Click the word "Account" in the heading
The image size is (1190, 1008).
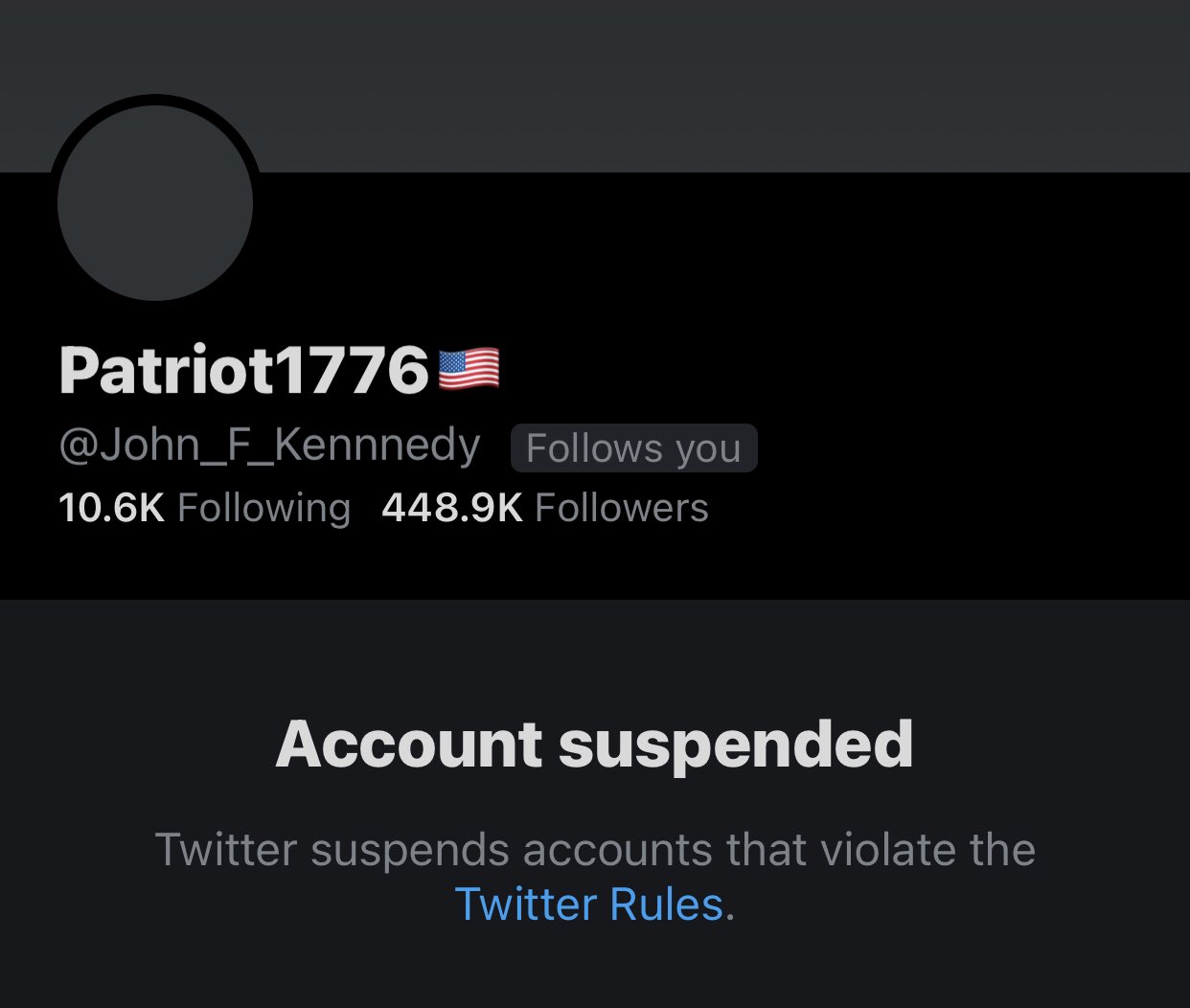click(x=409, y=745)
